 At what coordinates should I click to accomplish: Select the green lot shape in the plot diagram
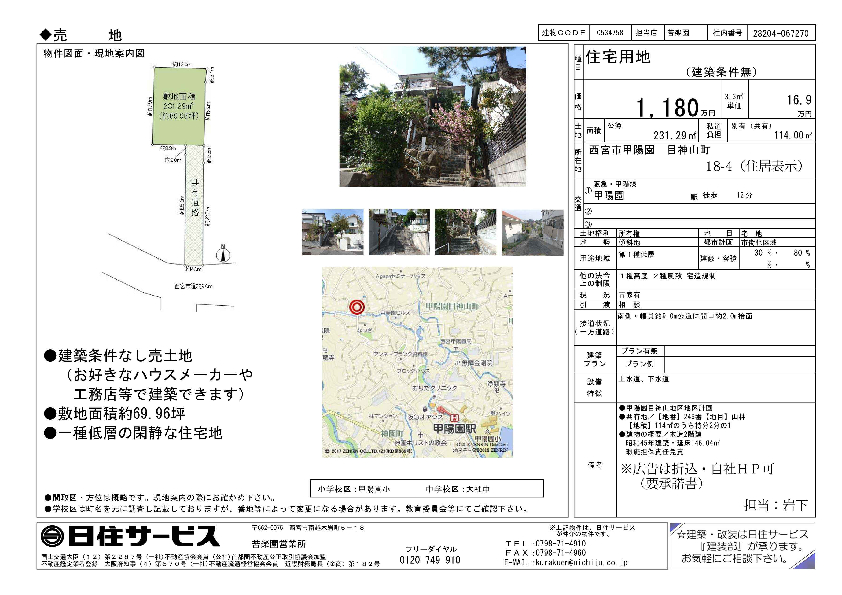pyautogui.click(x=181, y=106)
